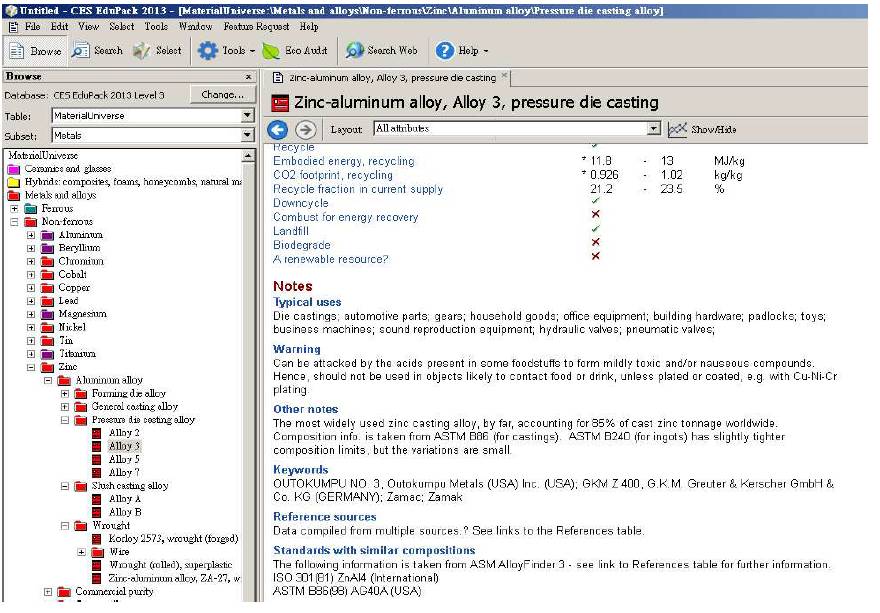Open the Edit menu

point(59,26)
